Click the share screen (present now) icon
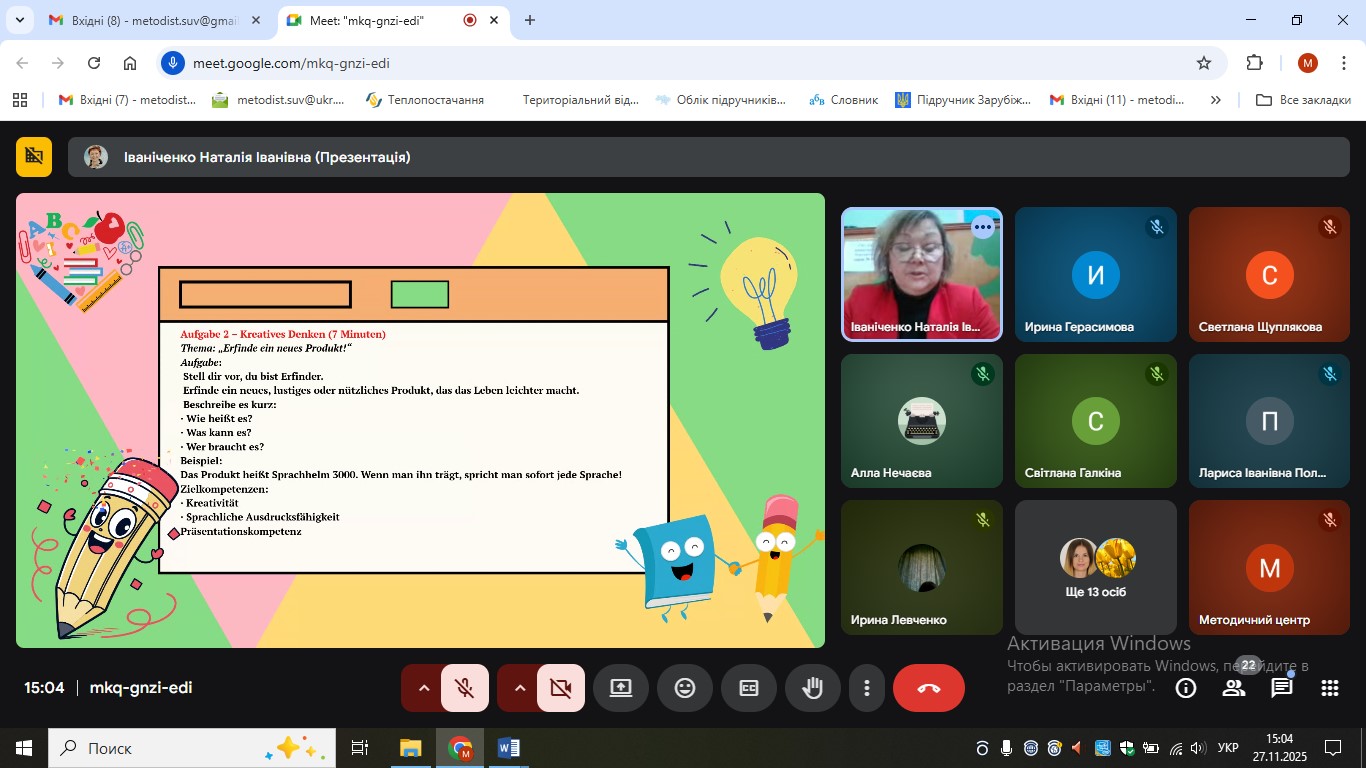This screenshot has height=768, width=1366. (x=620, y=688)
